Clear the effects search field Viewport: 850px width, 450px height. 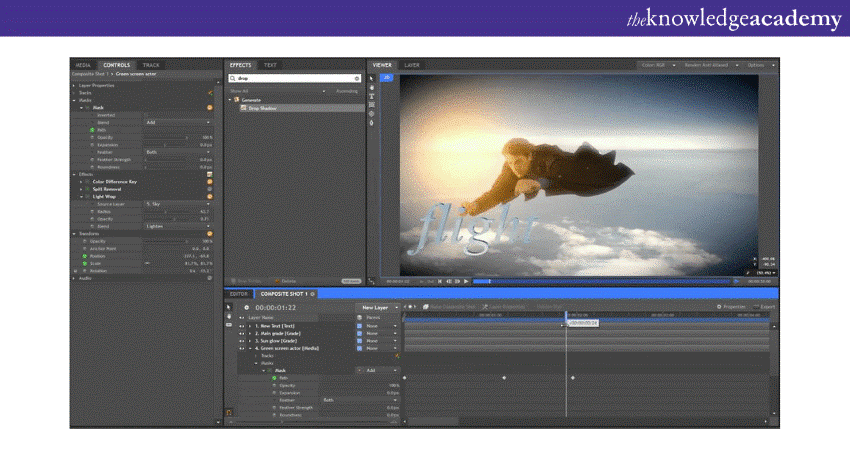click(357, 78)
